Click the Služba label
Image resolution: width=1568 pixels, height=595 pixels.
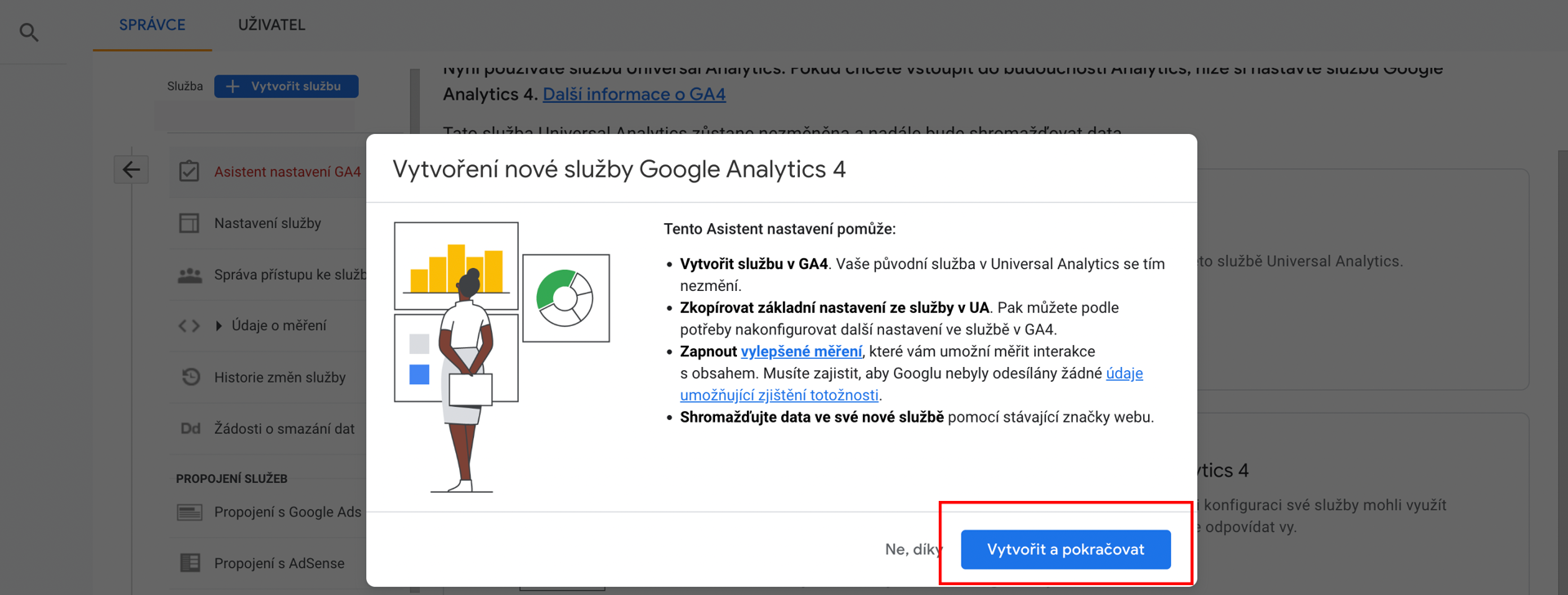(185, 86)
